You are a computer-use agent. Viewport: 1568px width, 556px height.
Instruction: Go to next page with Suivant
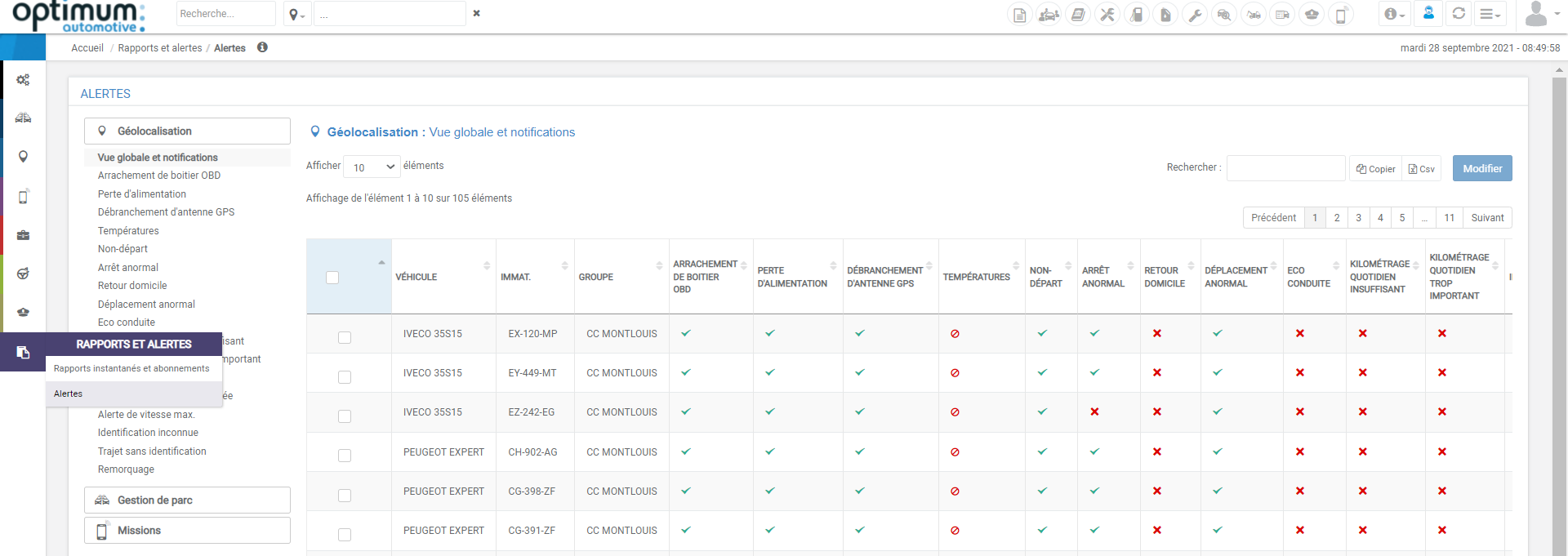point(1487,218)
